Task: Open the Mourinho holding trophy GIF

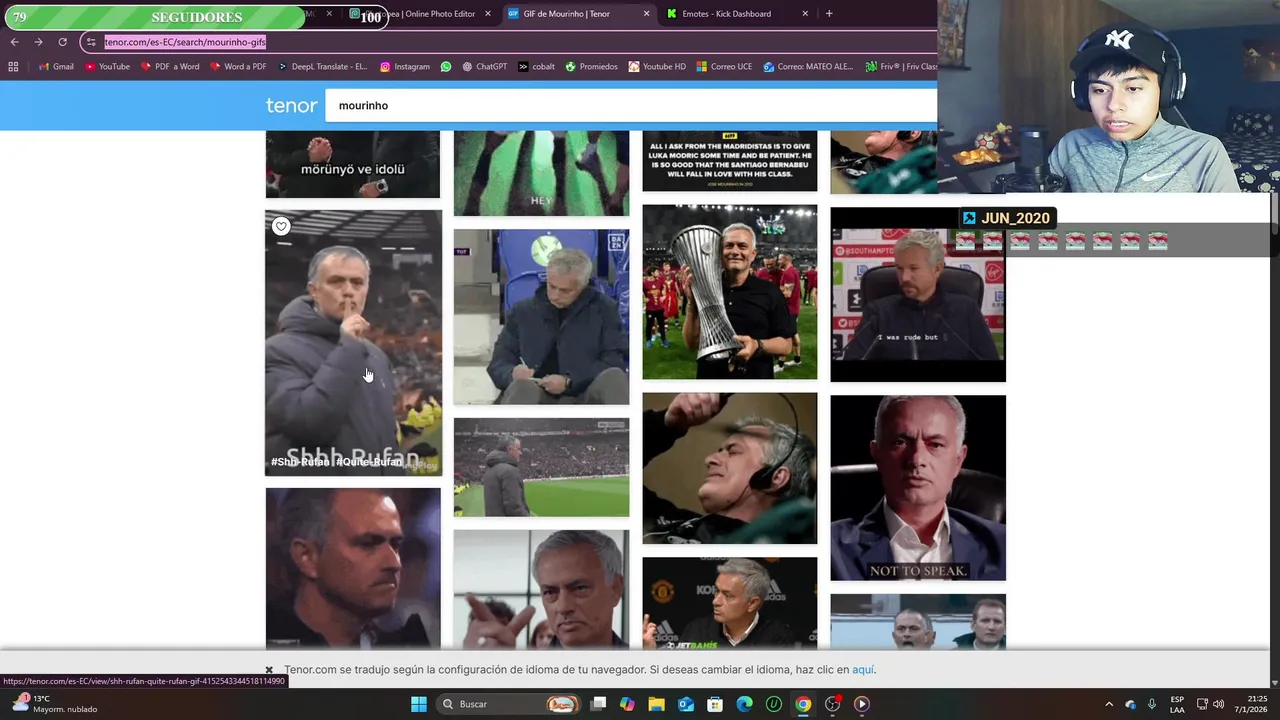Action: [729, 292]
